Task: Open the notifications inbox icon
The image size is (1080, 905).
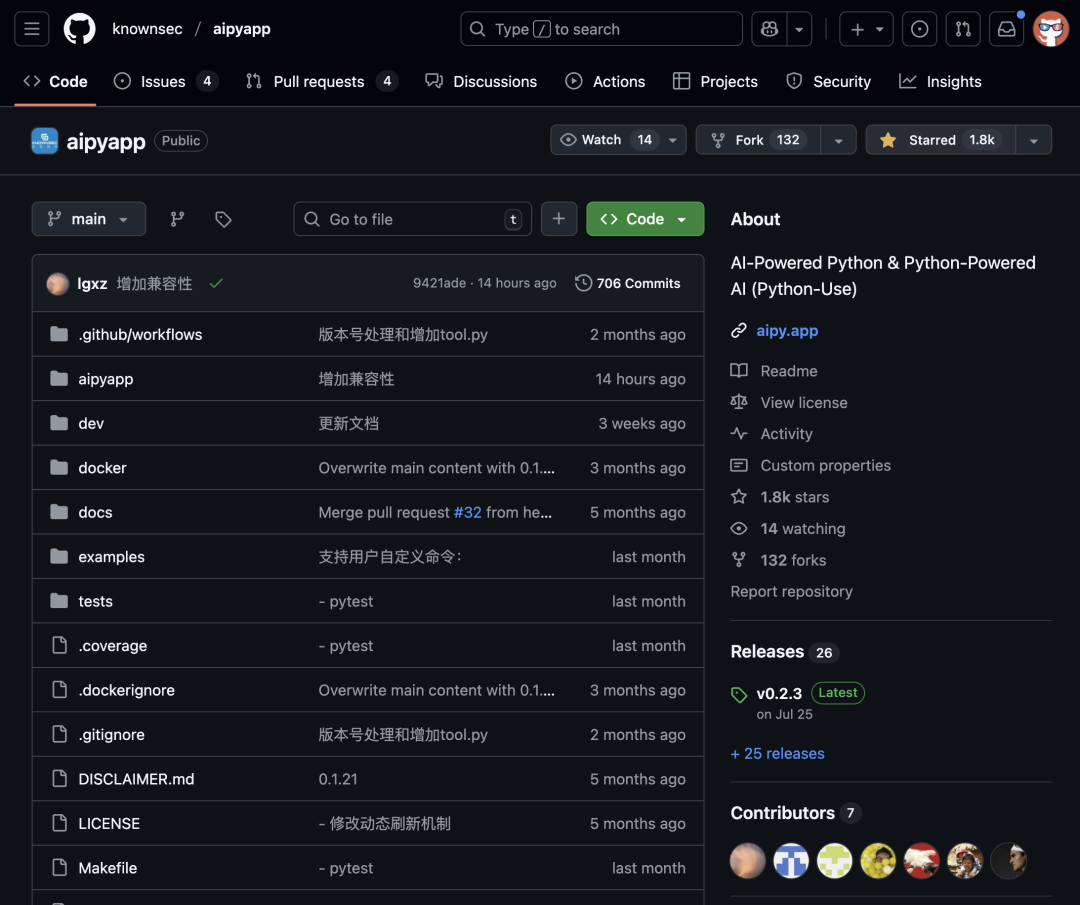Action: click(x=1006, y=29)
